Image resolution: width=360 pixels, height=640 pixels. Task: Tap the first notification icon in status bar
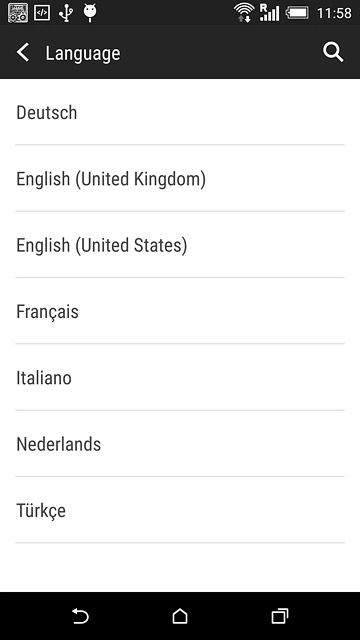pyautogui.click(x=18, y=13)
